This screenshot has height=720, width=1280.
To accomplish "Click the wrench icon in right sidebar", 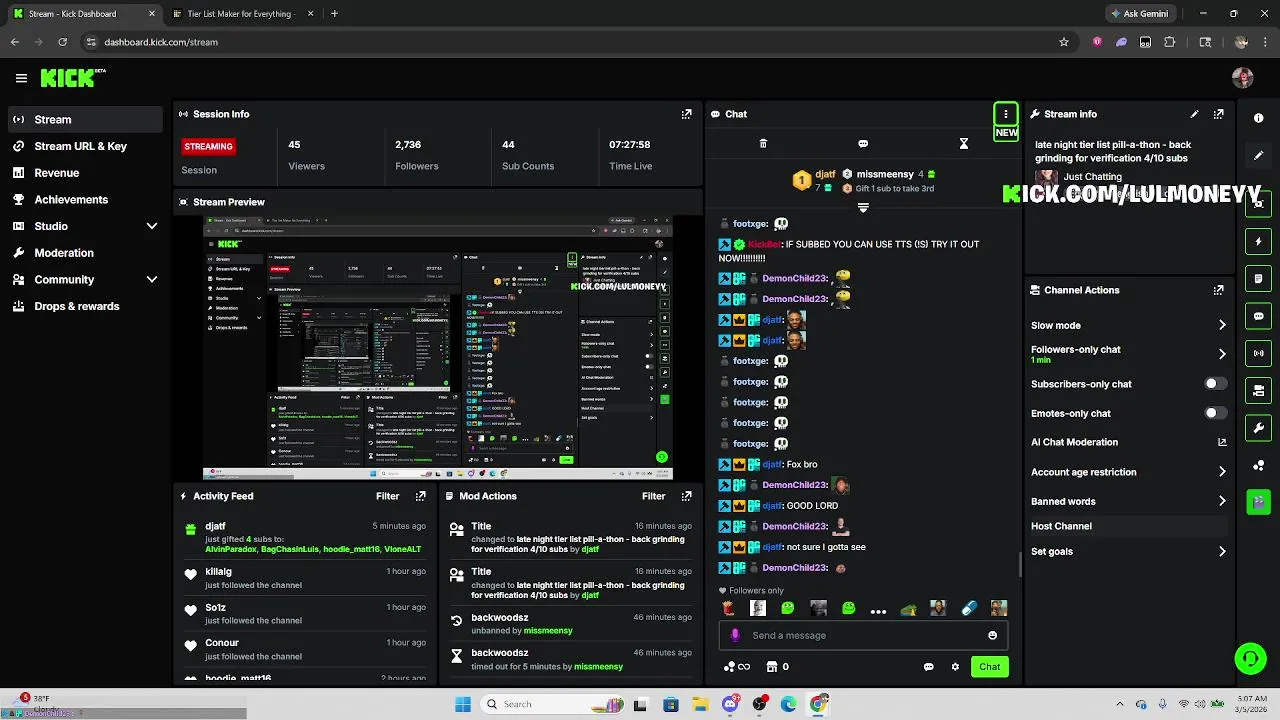I will click(1258, 428).
